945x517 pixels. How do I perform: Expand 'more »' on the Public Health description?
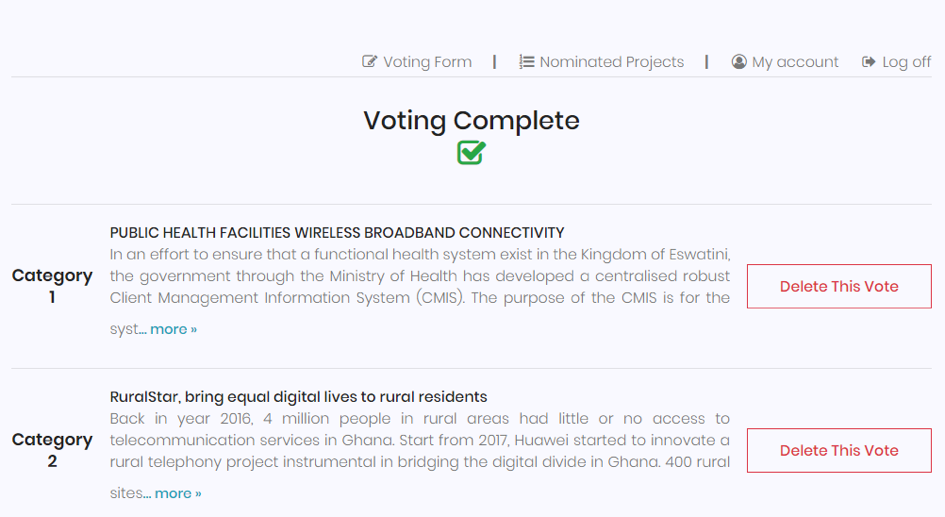[173, 329]
